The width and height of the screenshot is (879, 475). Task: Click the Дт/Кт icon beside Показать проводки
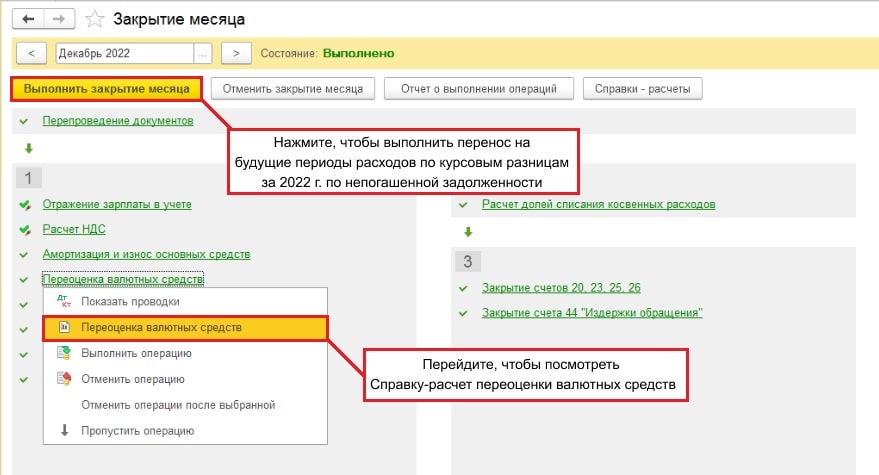tap(64, 301)
